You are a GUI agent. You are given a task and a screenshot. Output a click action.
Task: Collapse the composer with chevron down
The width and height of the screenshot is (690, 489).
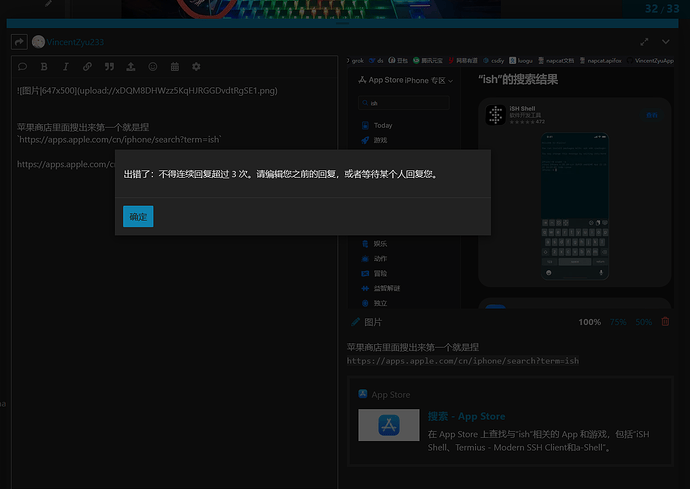[665, 42]
